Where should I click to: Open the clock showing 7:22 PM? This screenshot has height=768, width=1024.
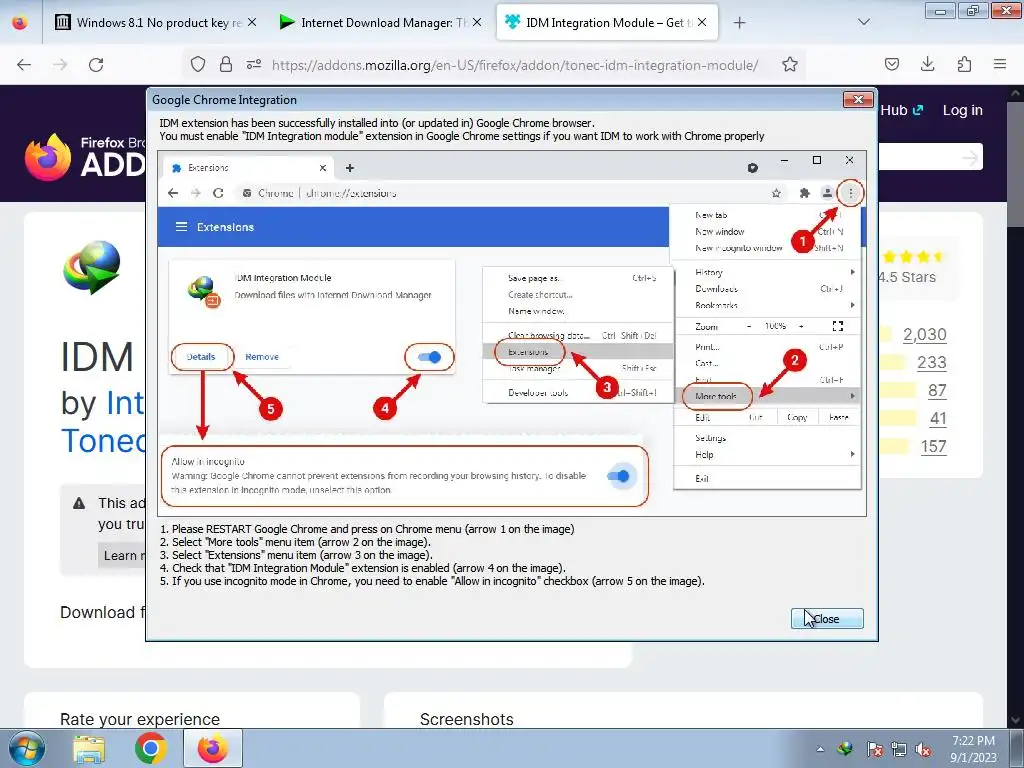[974, 749]
